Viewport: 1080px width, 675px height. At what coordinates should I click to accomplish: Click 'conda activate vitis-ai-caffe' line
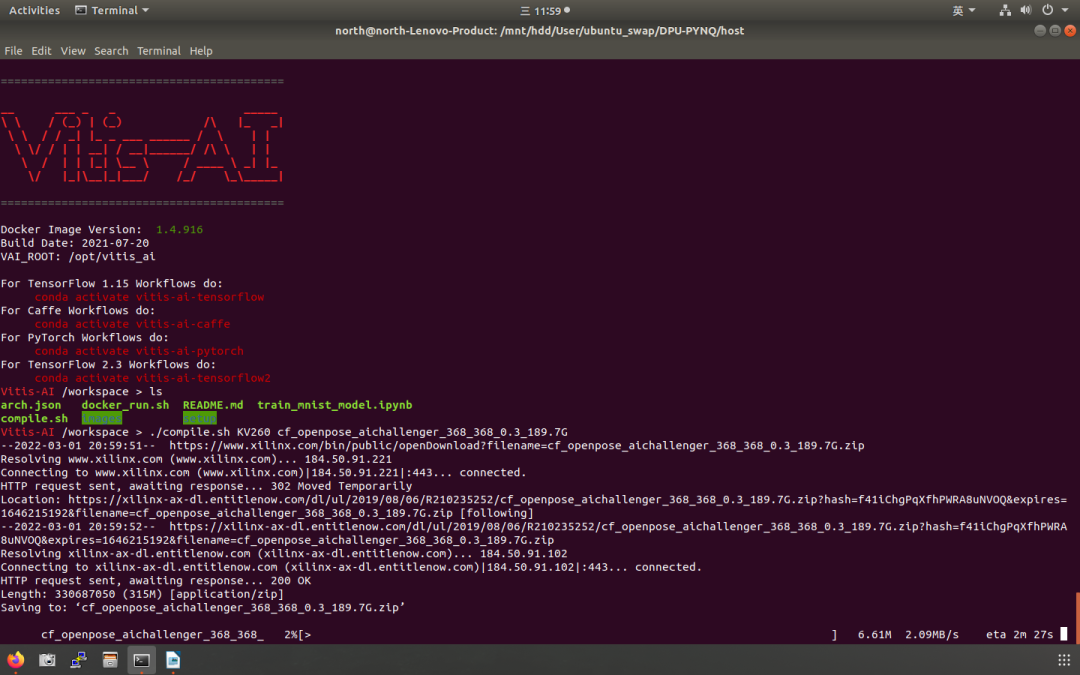132,324
